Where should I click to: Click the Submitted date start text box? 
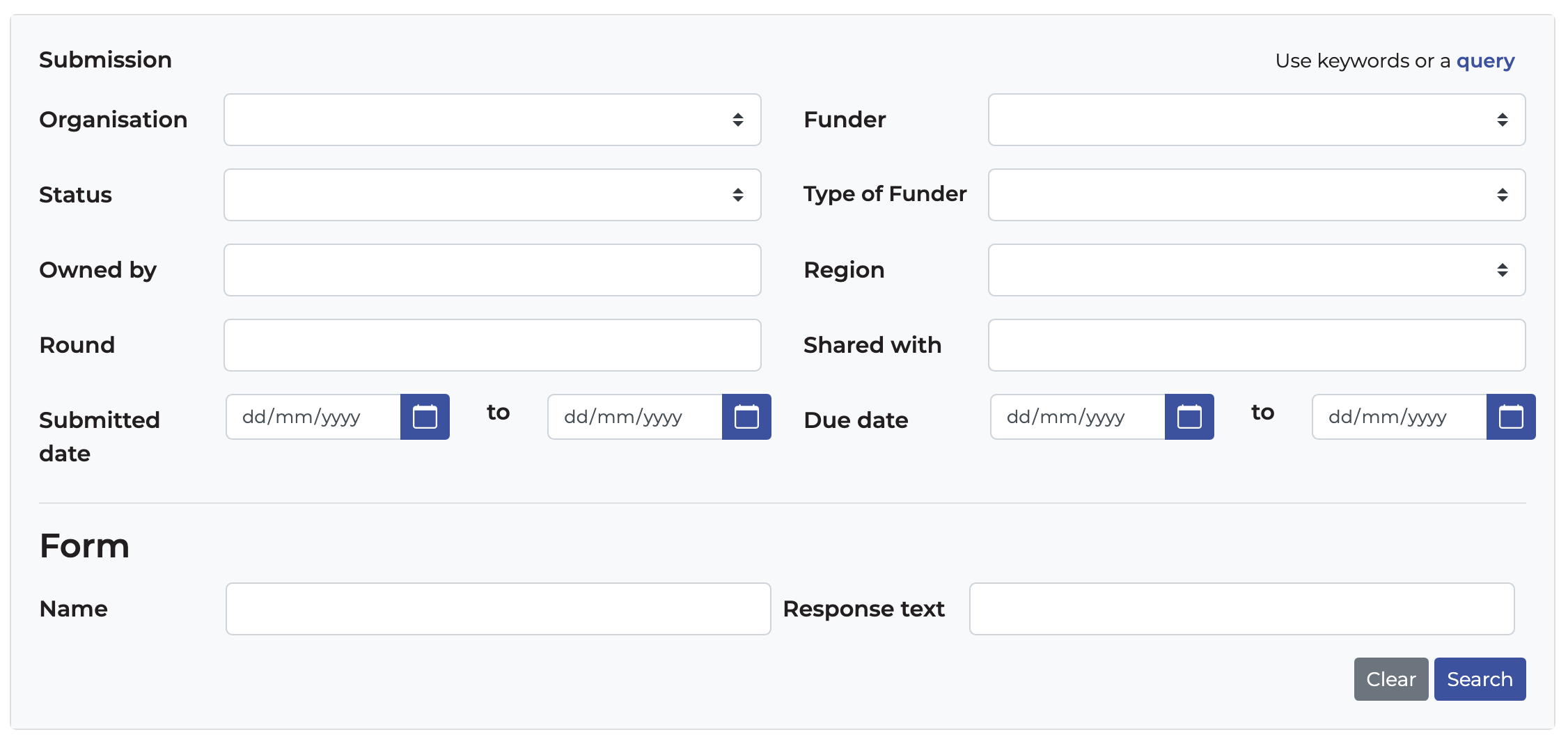tap(311, 417)
